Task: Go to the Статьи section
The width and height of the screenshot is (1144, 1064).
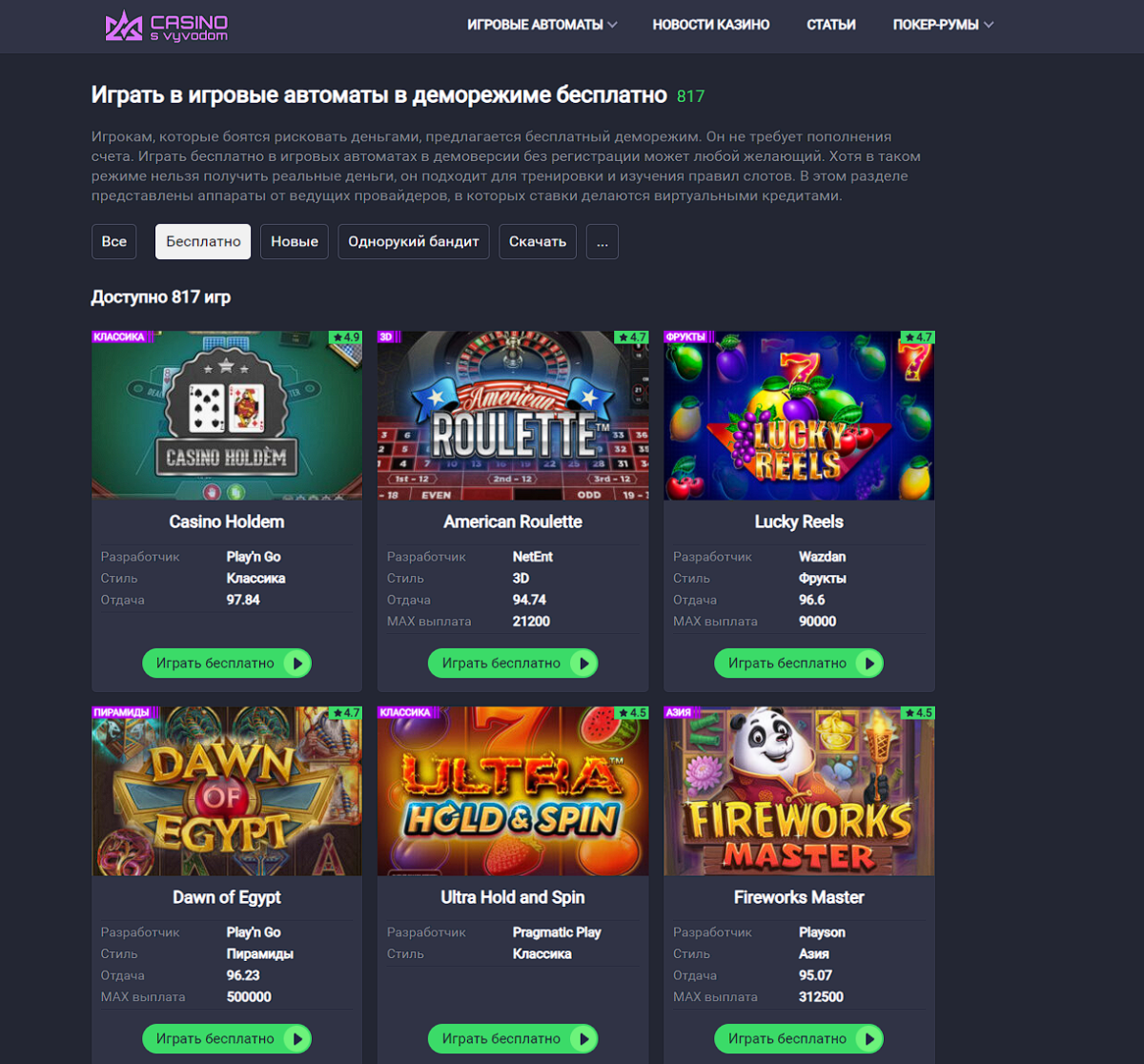Action: click(x=831, y=25)
